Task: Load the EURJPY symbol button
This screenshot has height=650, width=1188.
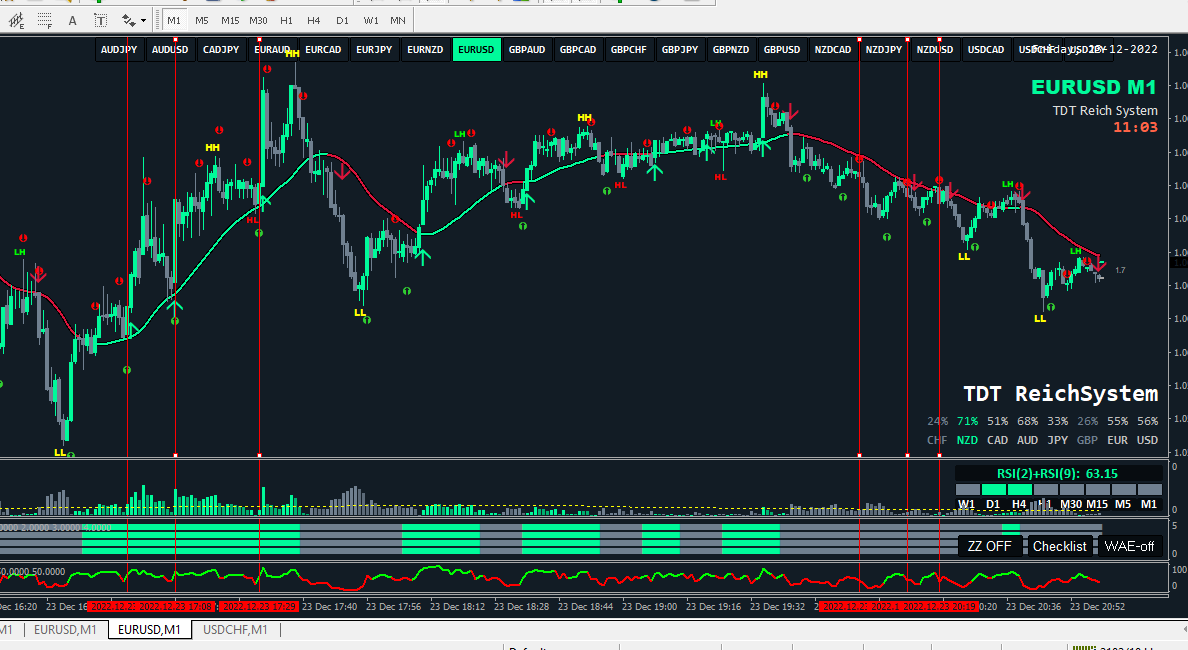Action: tap(374, 49)
